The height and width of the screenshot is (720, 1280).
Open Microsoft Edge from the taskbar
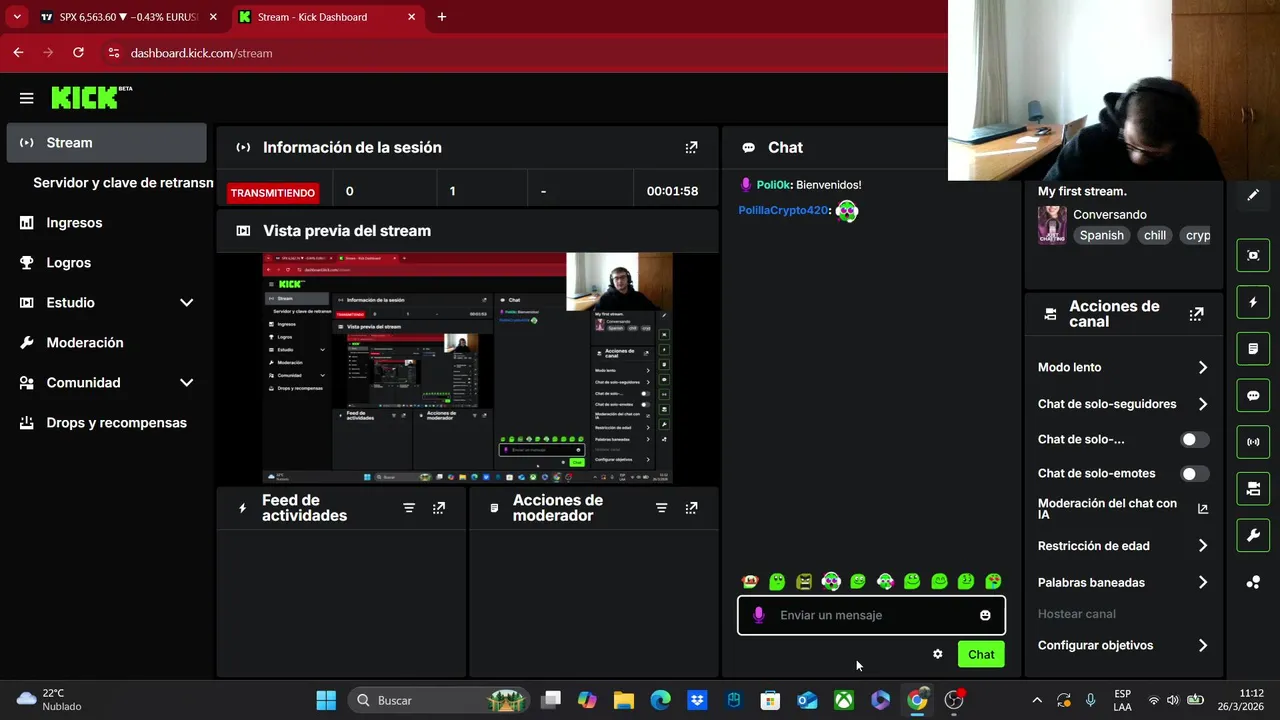click(660, 700)
